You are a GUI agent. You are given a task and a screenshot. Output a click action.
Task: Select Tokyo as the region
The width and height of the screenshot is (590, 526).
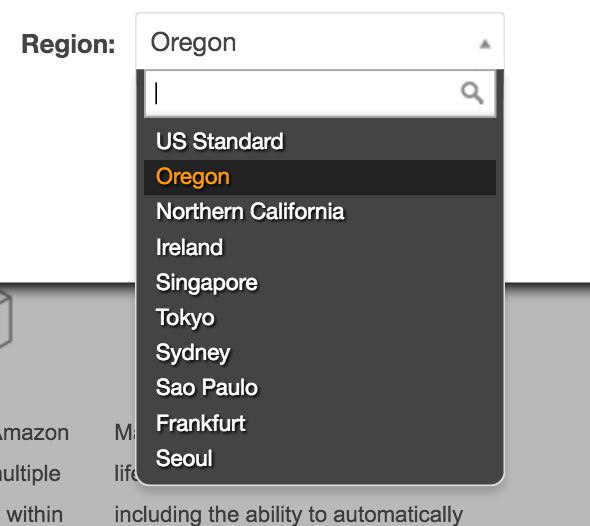[320, 318]
